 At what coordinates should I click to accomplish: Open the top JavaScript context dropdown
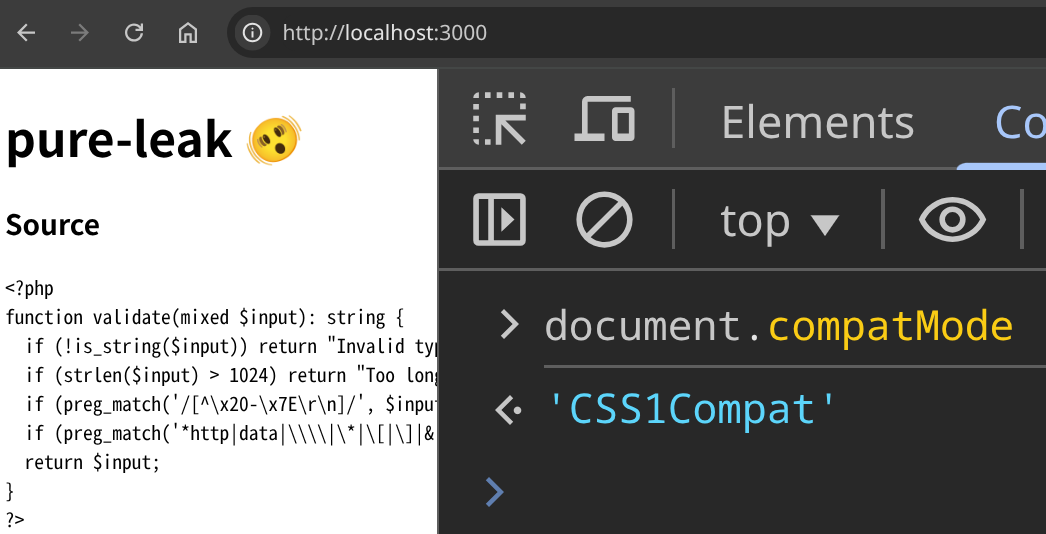click(779, 220)
